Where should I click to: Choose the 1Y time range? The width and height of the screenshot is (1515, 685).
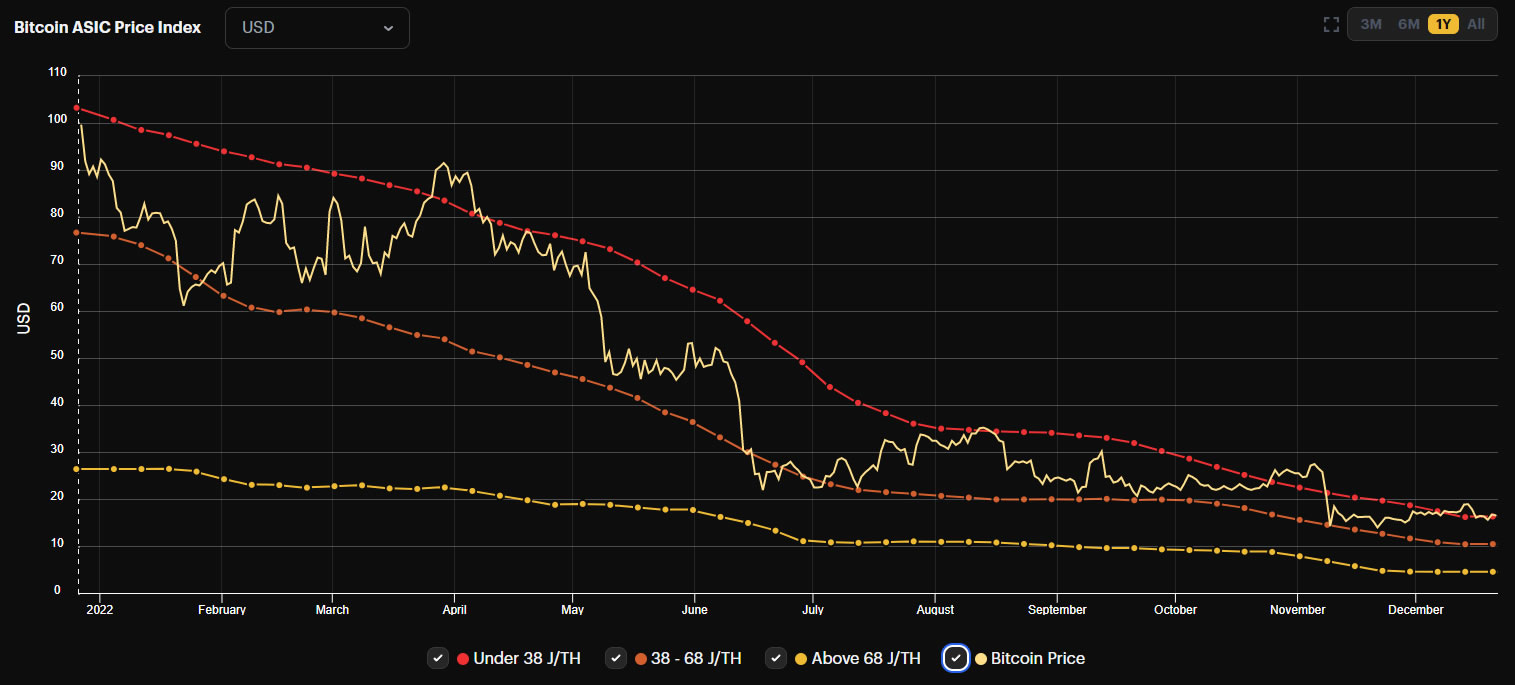point(1443,24)
